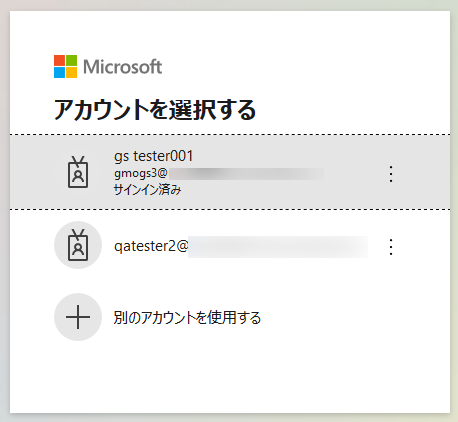Click the badge icon for gs tester001
Screen dimensions: 458x422
point(78,172)
